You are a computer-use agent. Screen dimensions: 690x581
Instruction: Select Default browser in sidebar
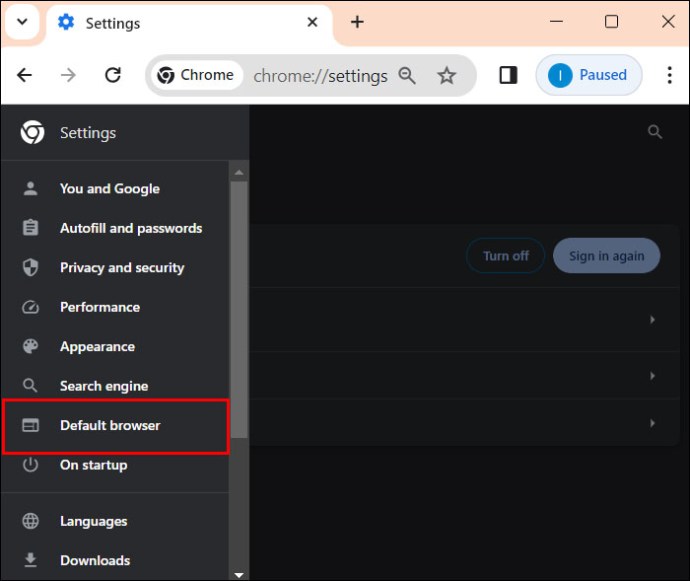pyautogui.click(x=115, y=426)
